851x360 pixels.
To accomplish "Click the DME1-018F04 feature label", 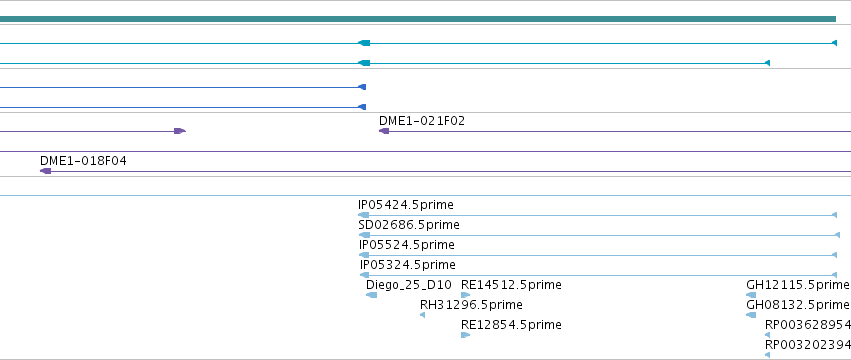I will coord(83,161).
